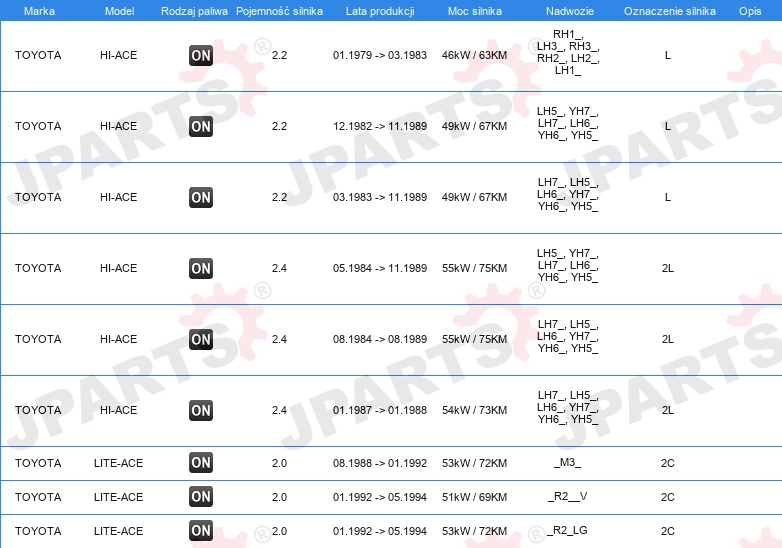Viewport: 782px width, 548px height.
Task: Click engine code 2C in the _M3_ row
Action: pyautogui.click(x=668, y=463)
